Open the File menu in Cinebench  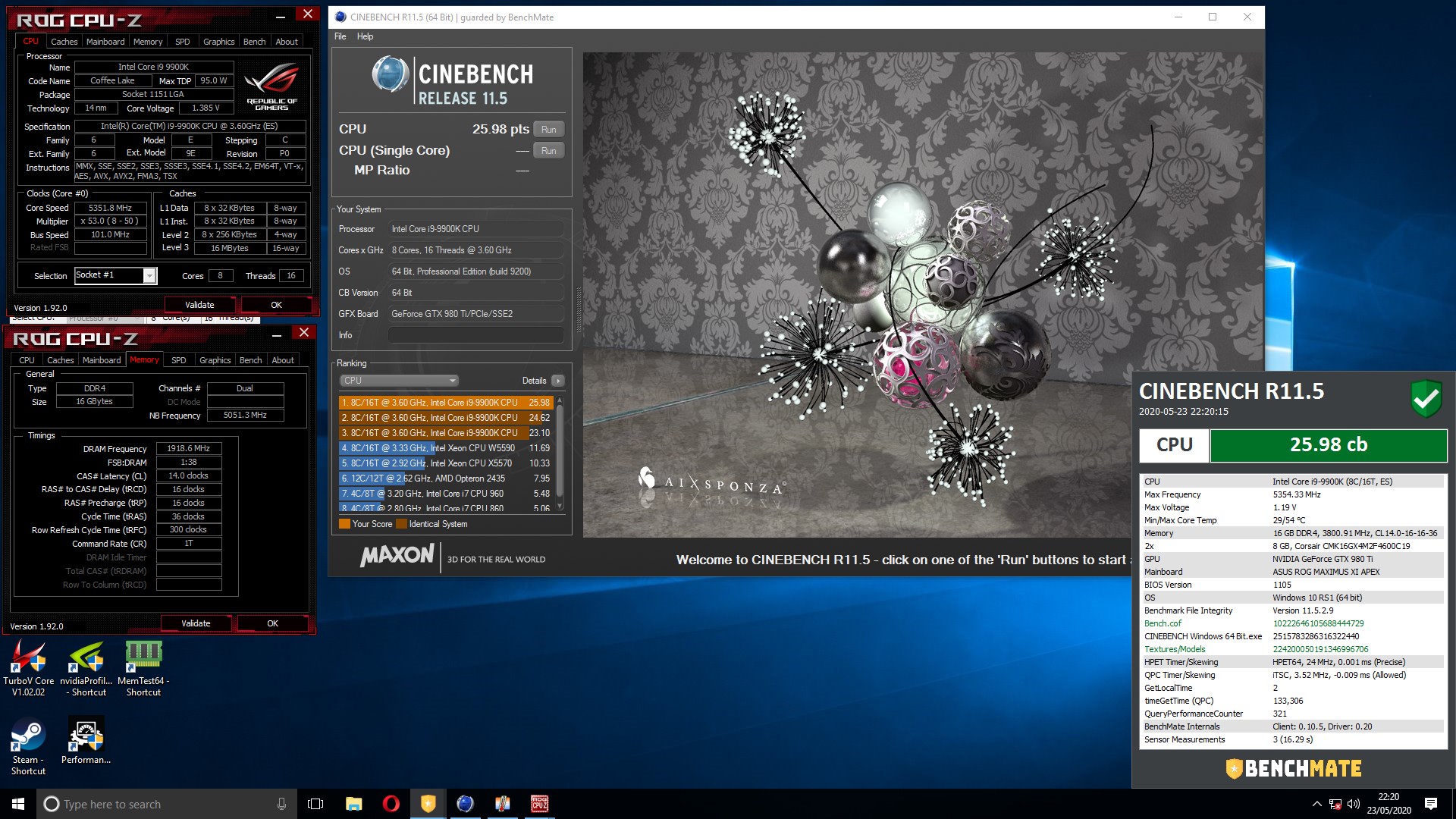pyautogui.click(x=340, y=36)
